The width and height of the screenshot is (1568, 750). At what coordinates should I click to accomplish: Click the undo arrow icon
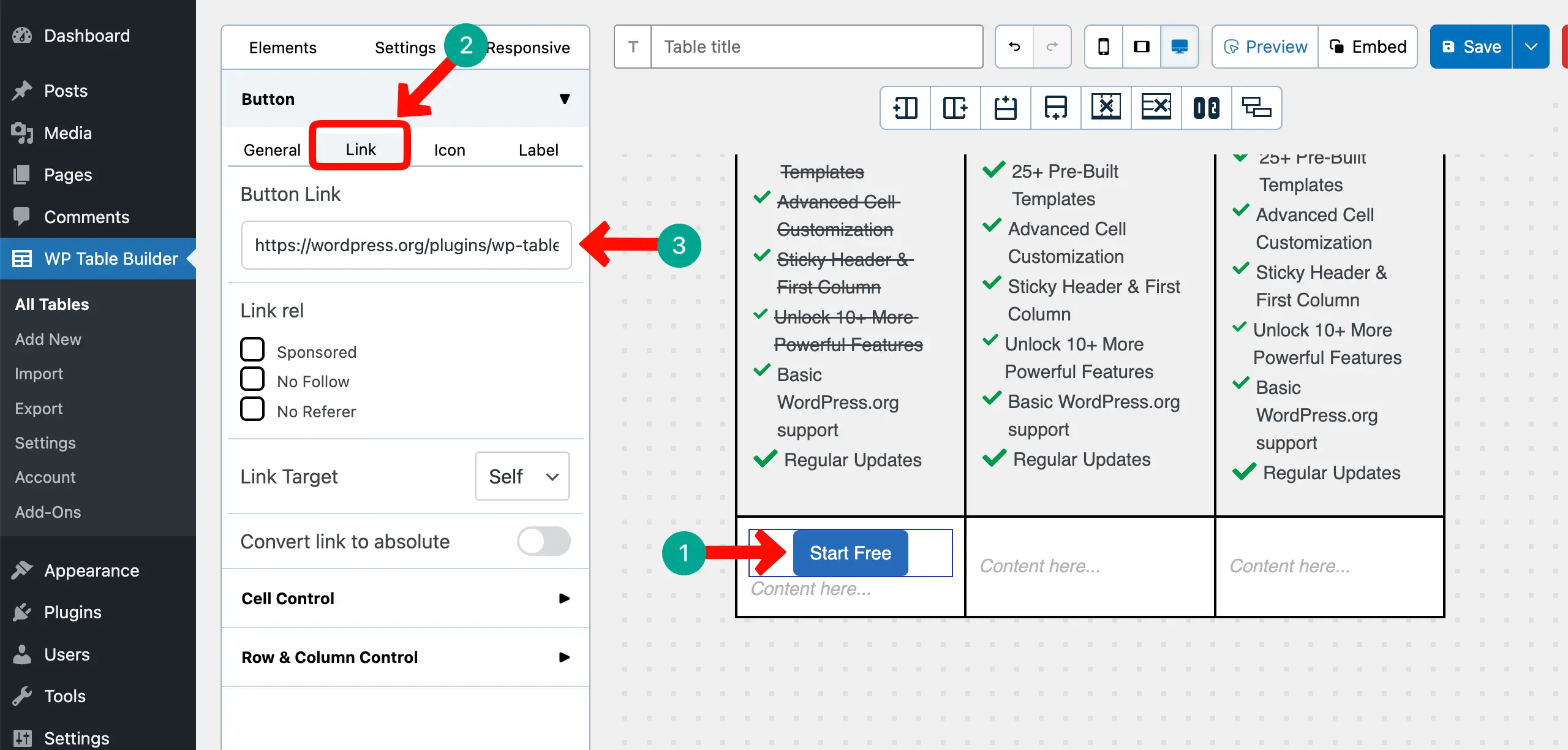point(1014,47)
